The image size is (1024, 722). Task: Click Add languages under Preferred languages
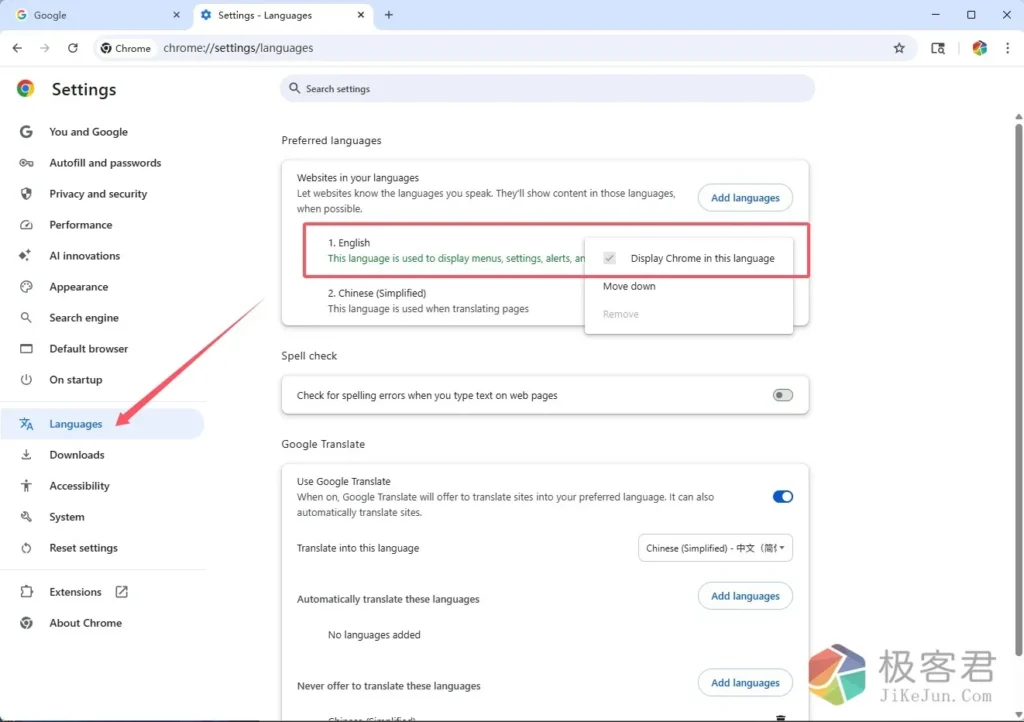[x=745, y=198]
